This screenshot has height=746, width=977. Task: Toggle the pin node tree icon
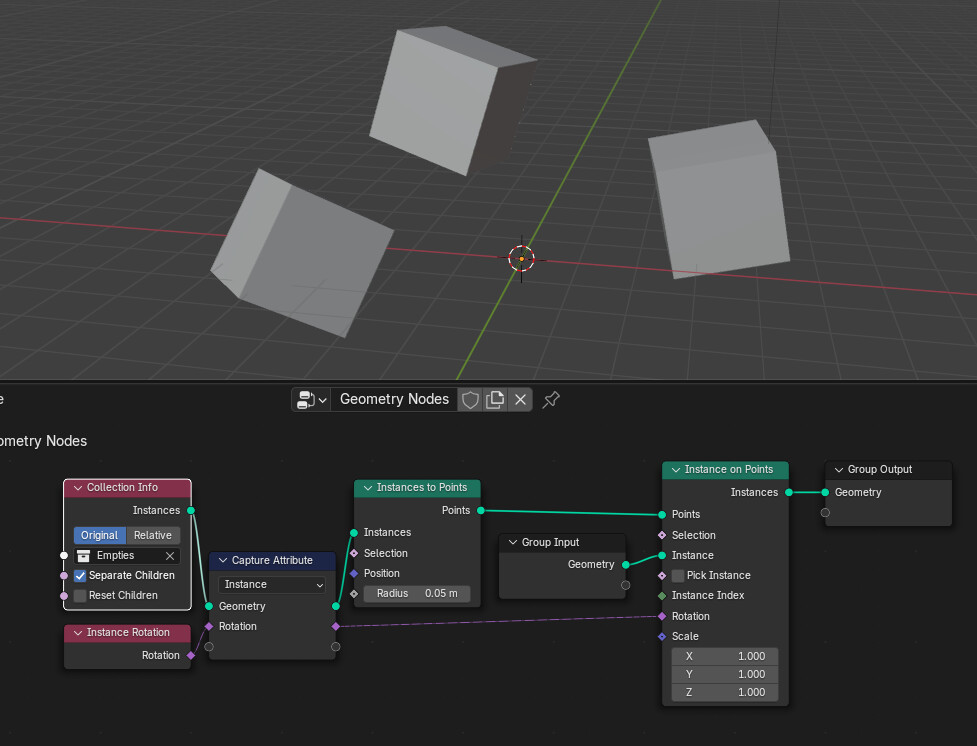[x=551, y=399]
